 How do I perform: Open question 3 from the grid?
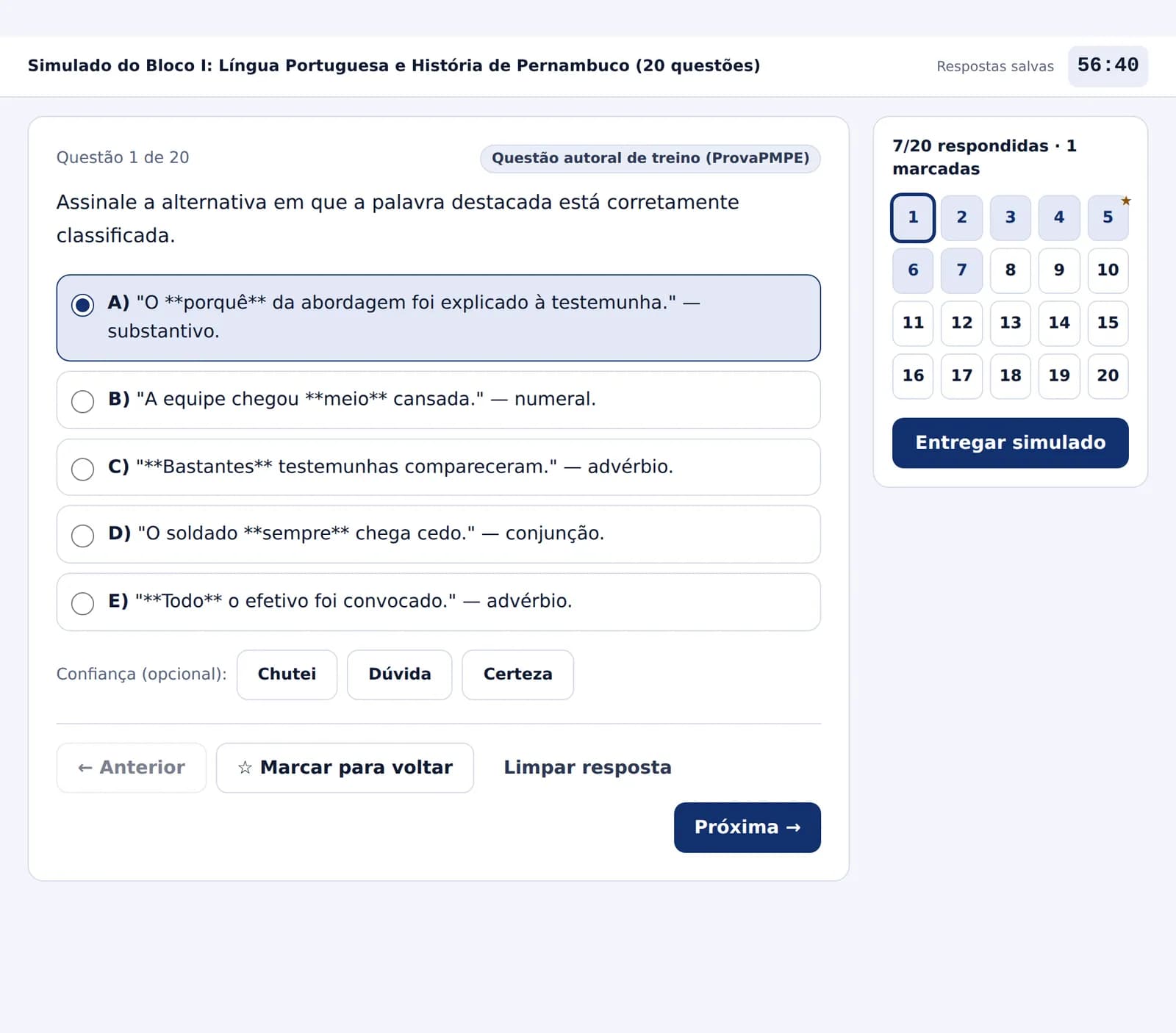click(1011, 217)
